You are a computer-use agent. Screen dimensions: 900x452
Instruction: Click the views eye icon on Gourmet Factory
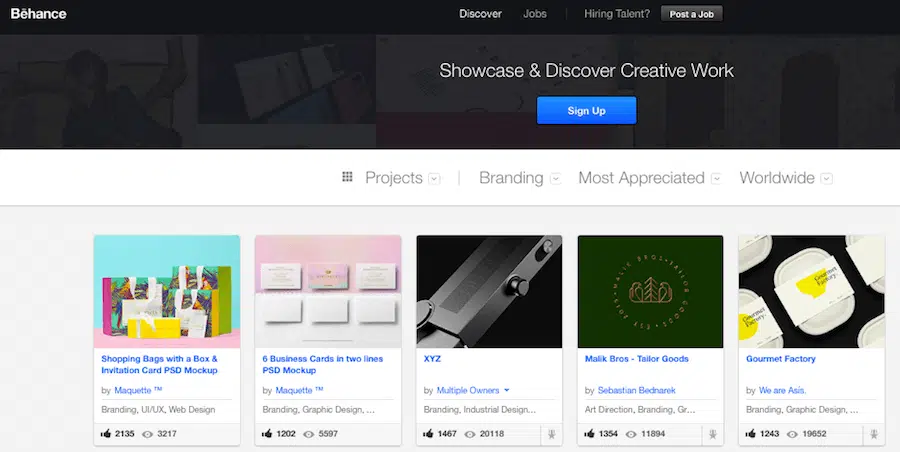(x=794, y=434)
